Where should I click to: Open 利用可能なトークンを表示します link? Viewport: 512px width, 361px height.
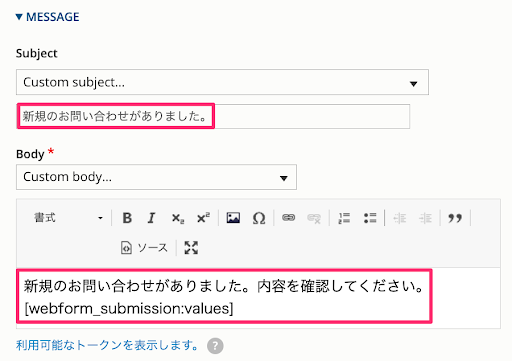[x=107, y=345]
